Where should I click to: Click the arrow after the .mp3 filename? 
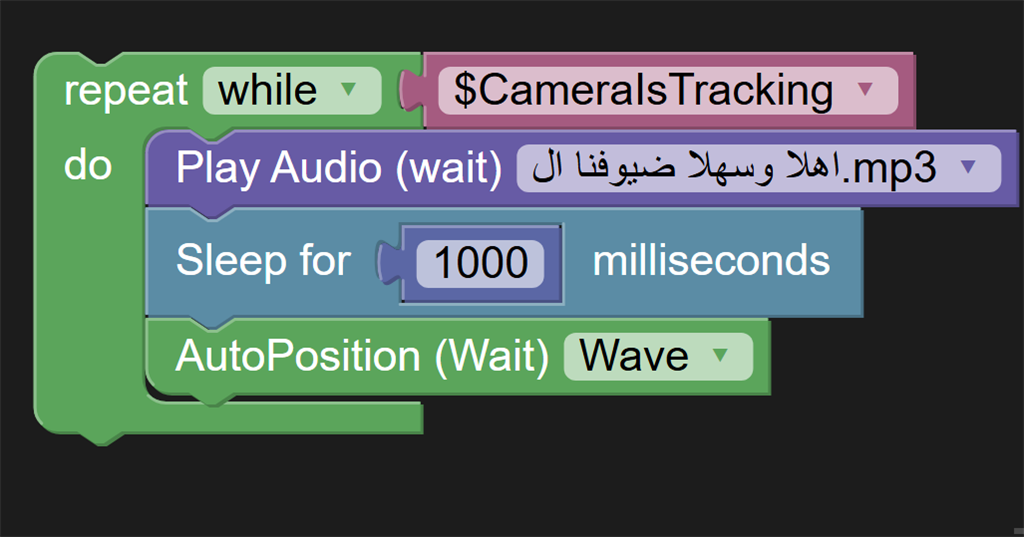tap(967, 167)
